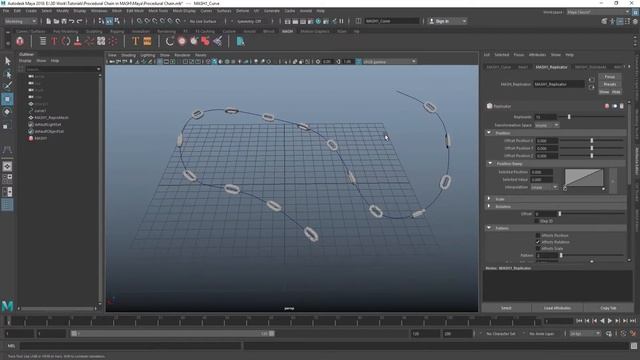Viewport: 640px width, 360px height.
Task: Click the single perspective layout icon
Action: [x=7, y=166]
